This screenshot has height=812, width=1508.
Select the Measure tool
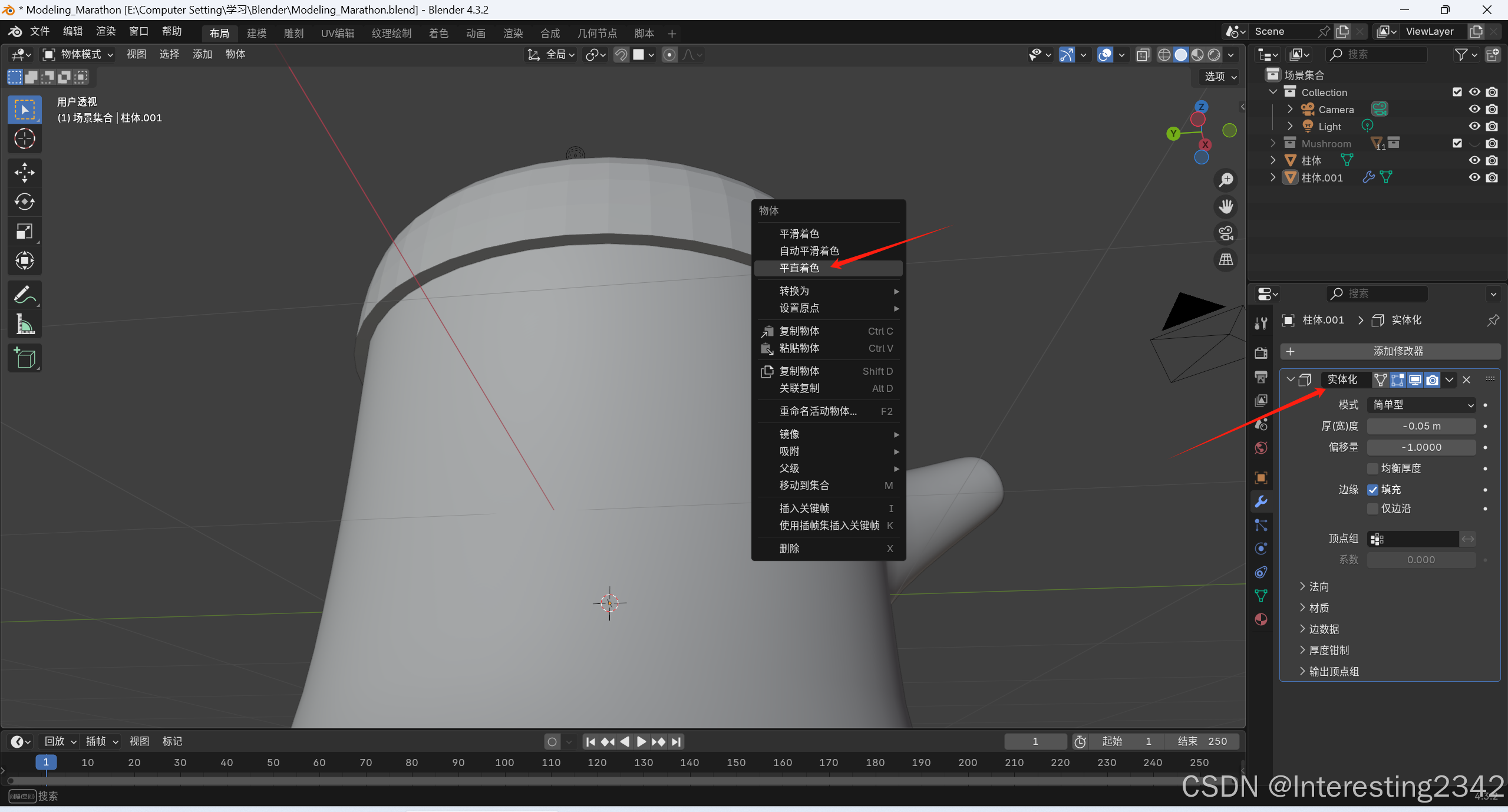click(24, 324)
